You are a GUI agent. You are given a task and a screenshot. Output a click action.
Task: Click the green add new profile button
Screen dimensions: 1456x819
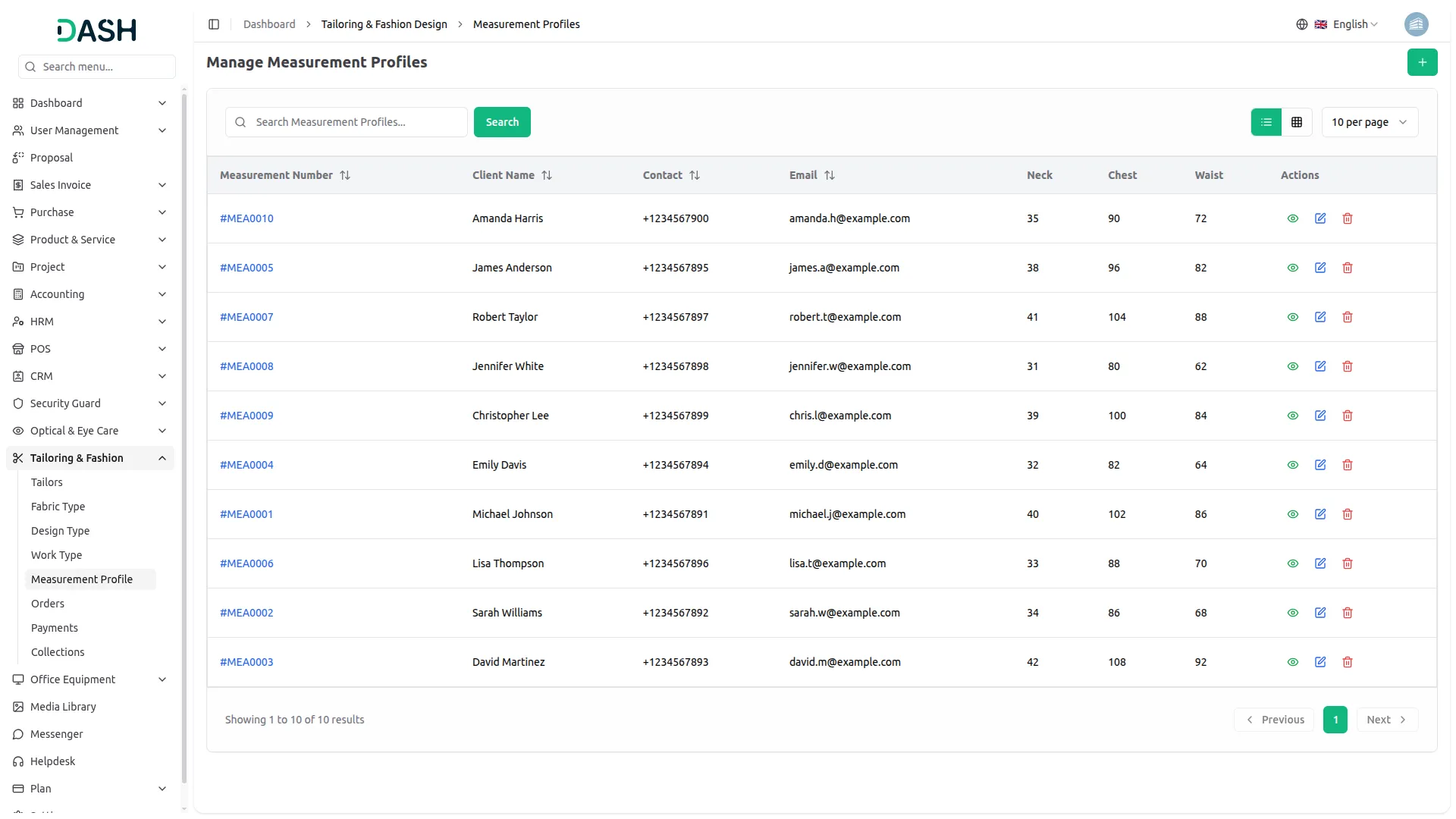pos(1422,62)
